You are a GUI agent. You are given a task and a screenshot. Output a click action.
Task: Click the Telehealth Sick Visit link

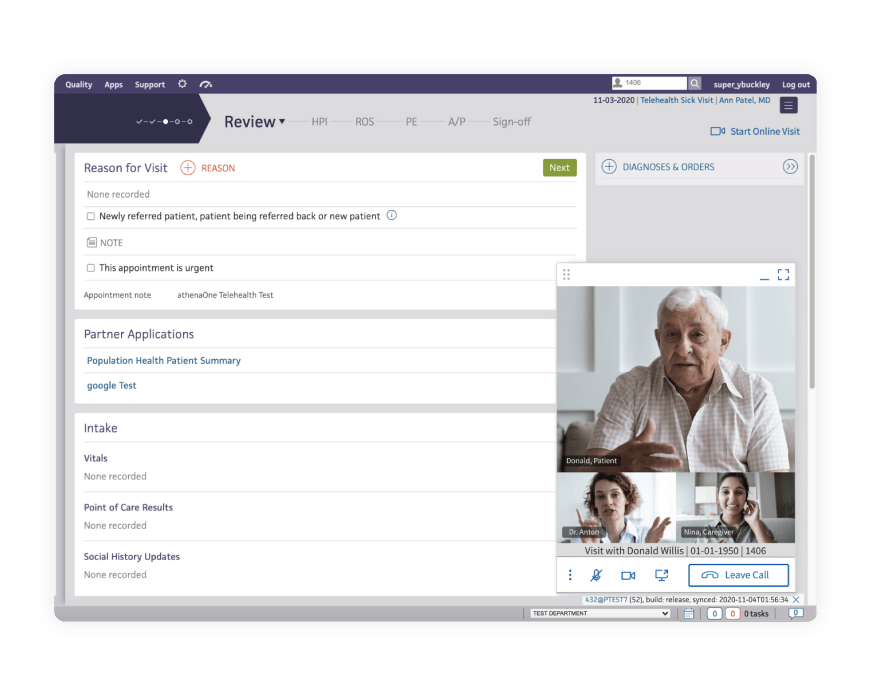pos(676,100)
